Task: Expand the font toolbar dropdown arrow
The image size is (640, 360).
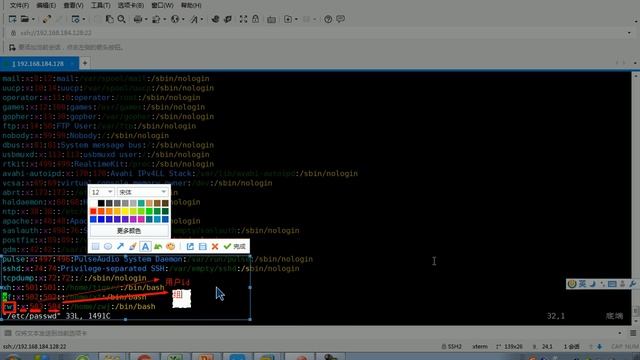Action: [x=202, y=19]
